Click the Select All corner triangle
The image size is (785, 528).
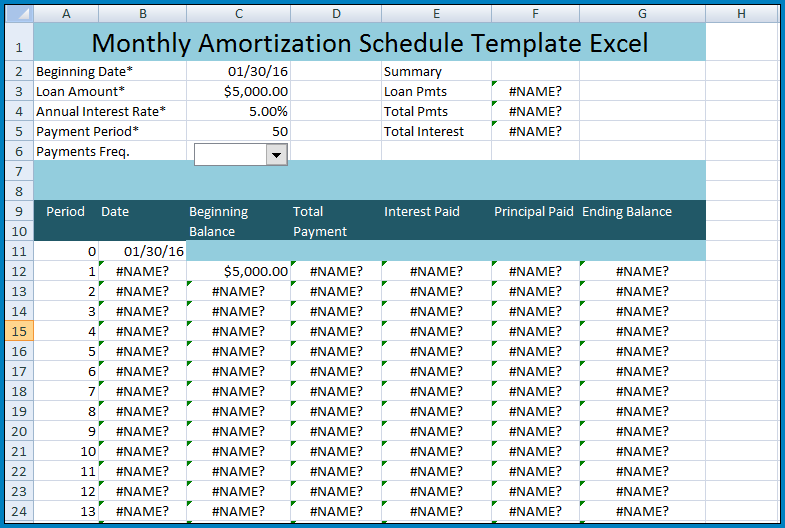tap(19, 14)
